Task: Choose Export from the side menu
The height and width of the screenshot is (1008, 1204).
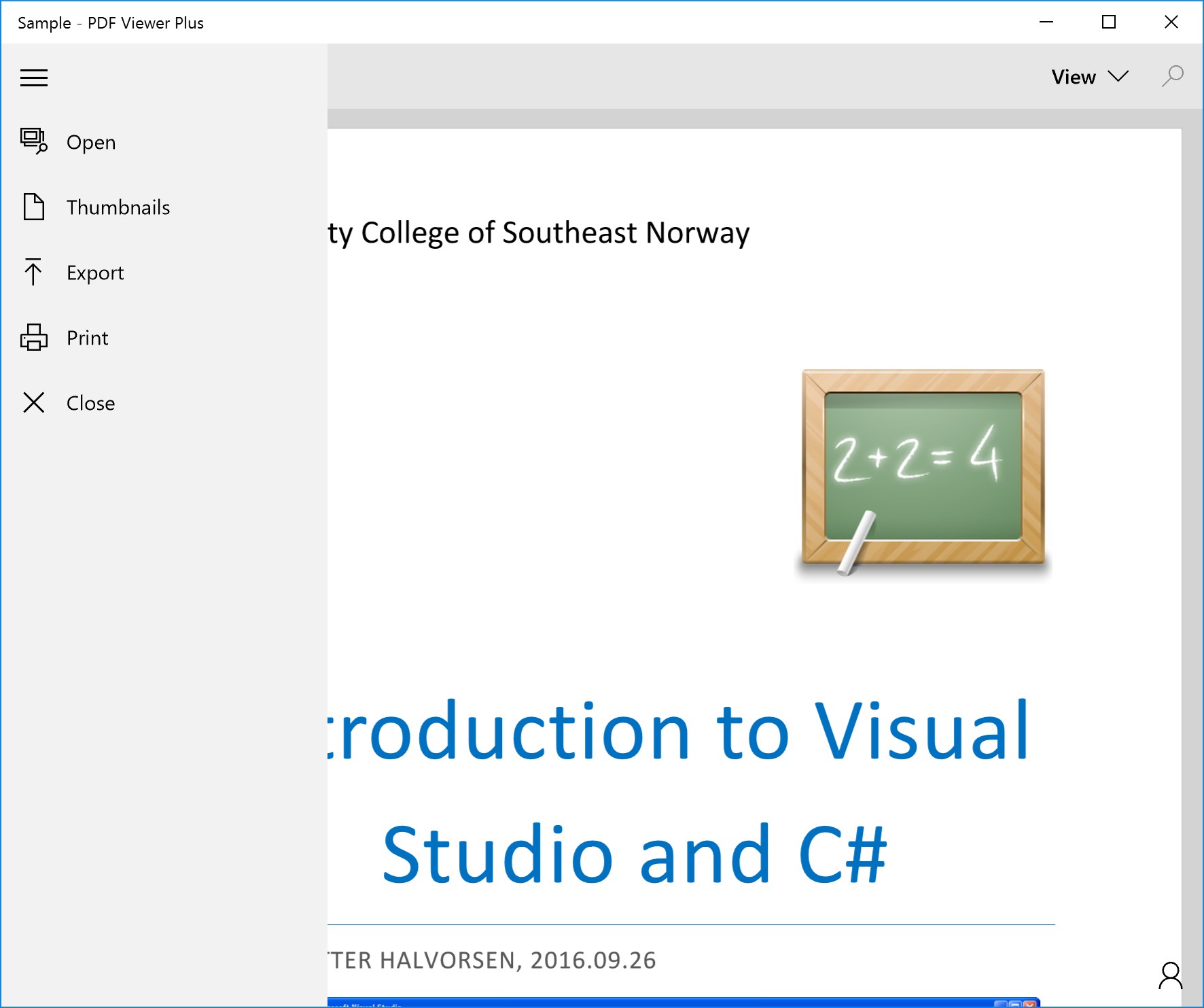Action: [95, 272]
